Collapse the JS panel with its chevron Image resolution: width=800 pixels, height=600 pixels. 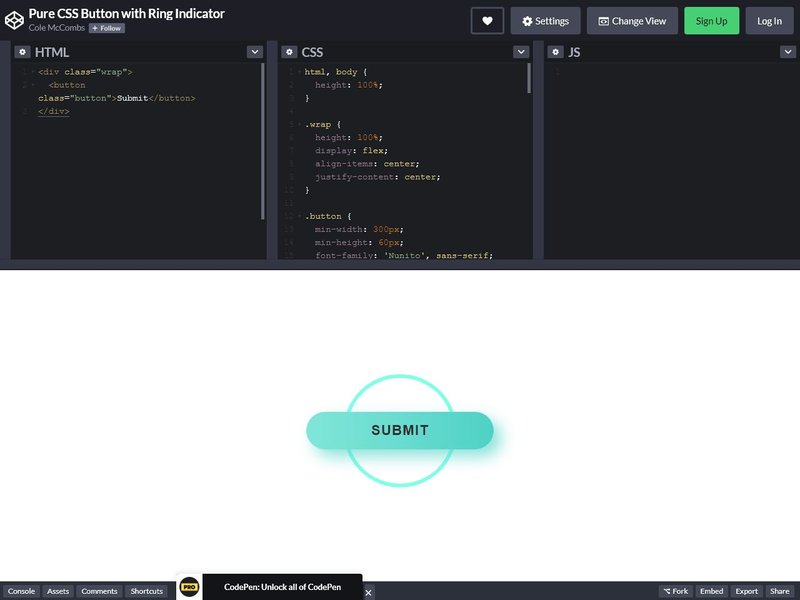[x=787, y=51]
